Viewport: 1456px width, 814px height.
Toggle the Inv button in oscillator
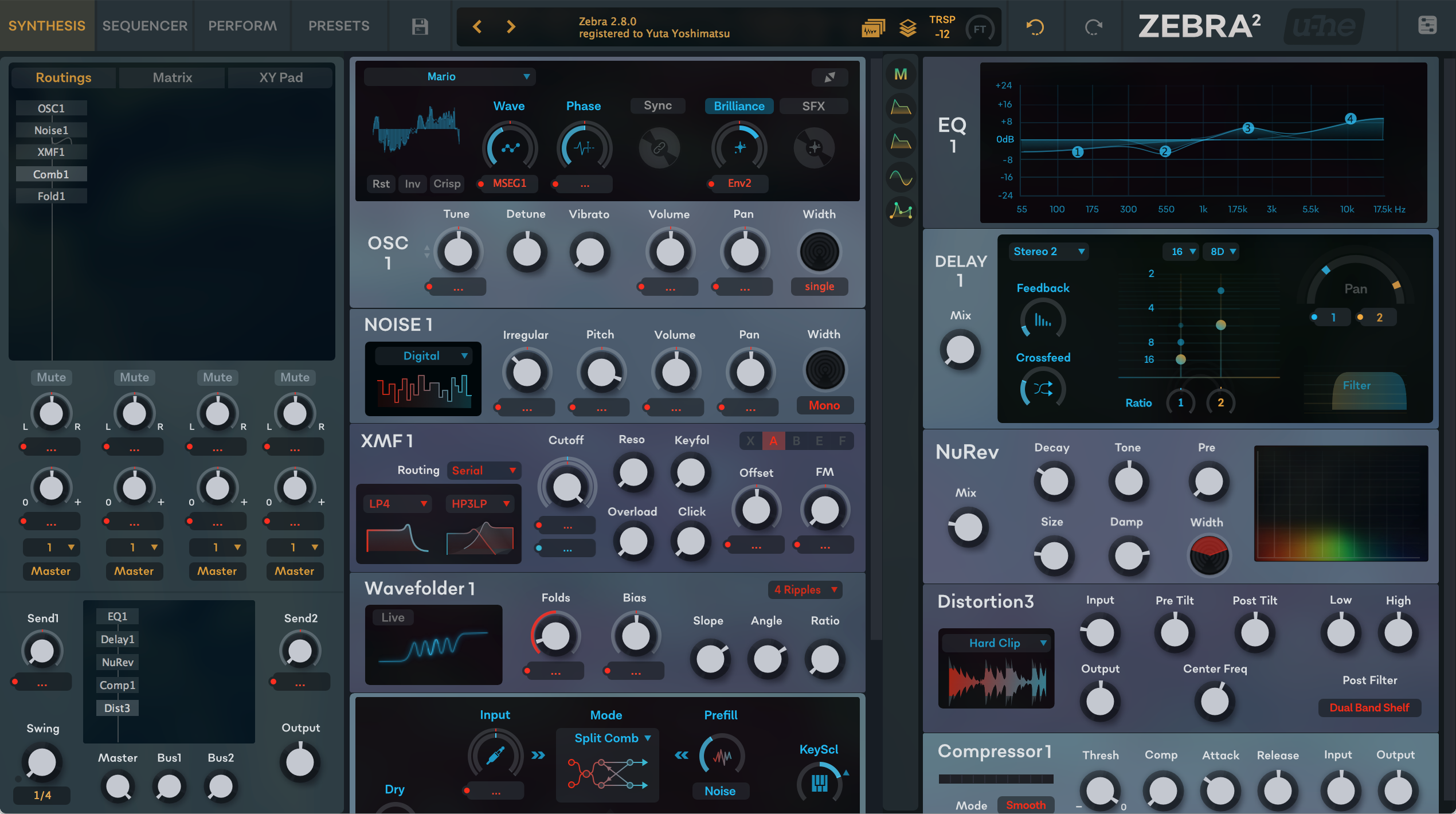pos(412,183)
